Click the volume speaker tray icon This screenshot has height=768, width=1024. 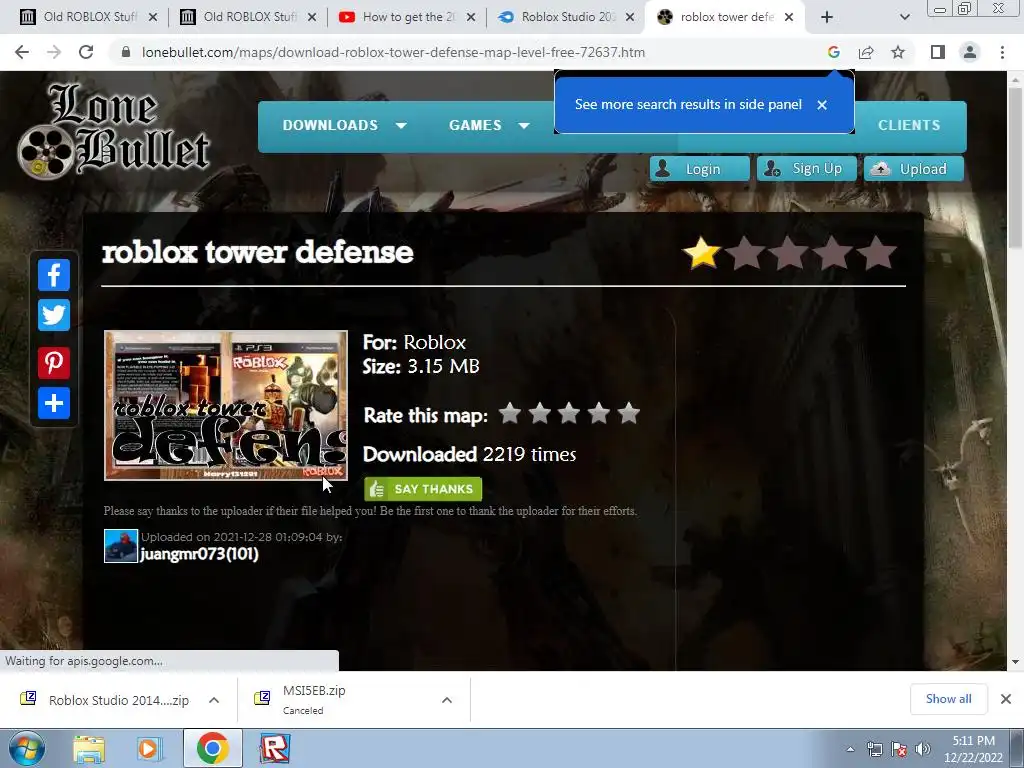tap(923, 750)
